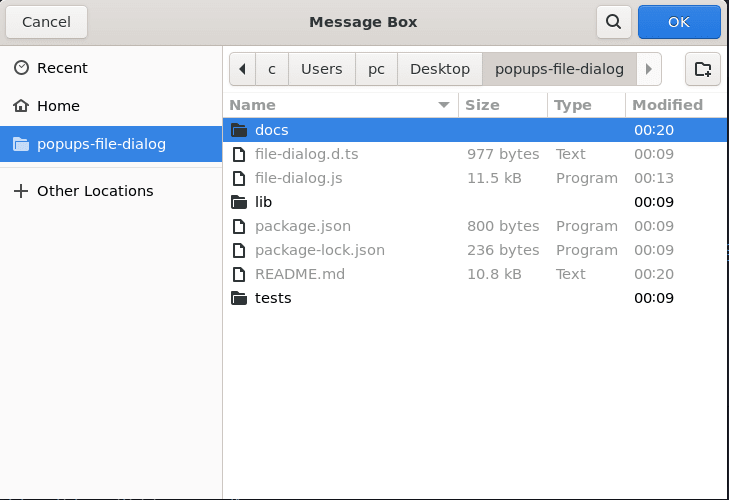Click the package-lock.json file name
Screen dimensions: 729x500
pos(320,250)
